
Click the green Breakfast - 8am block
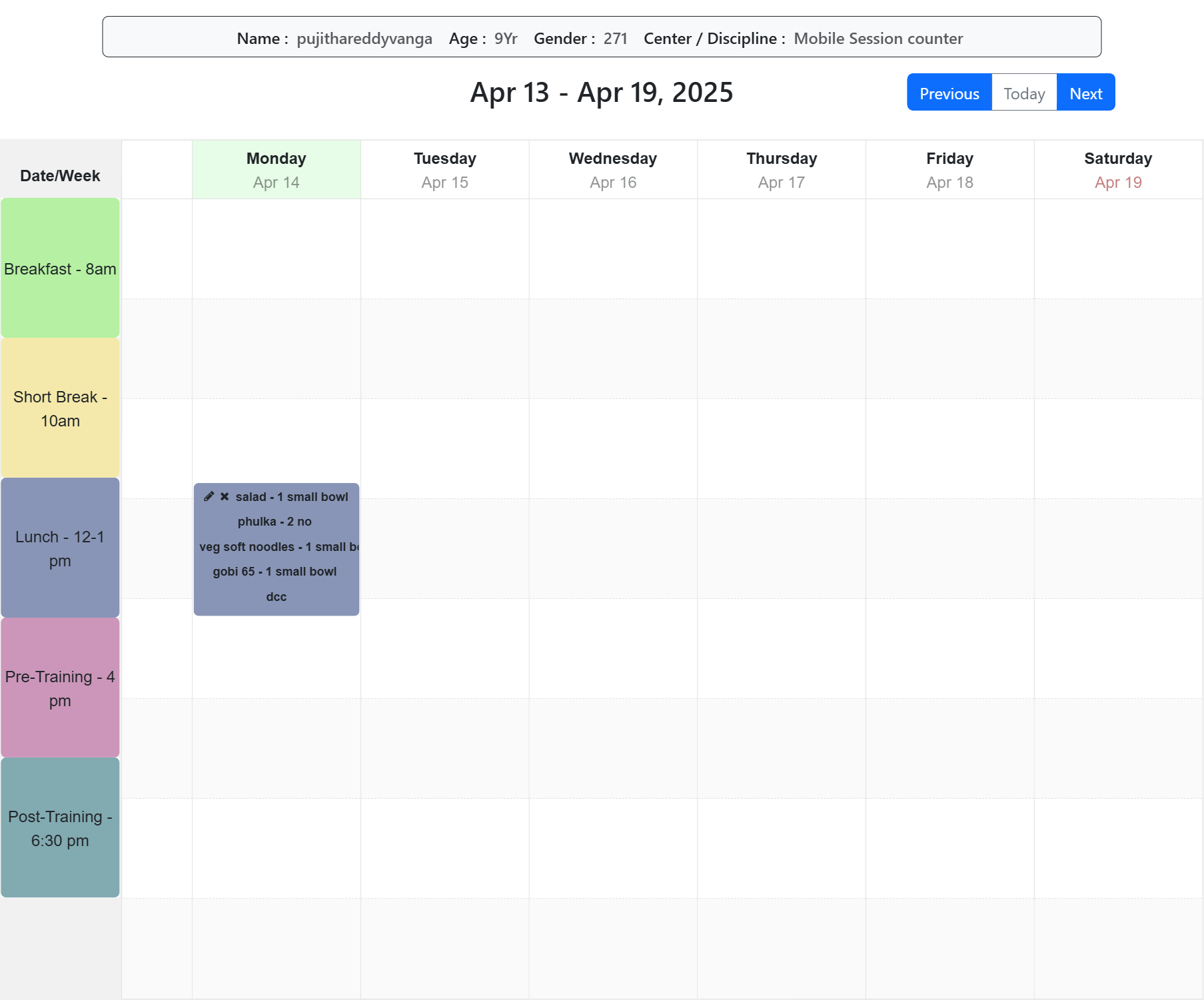60,268
